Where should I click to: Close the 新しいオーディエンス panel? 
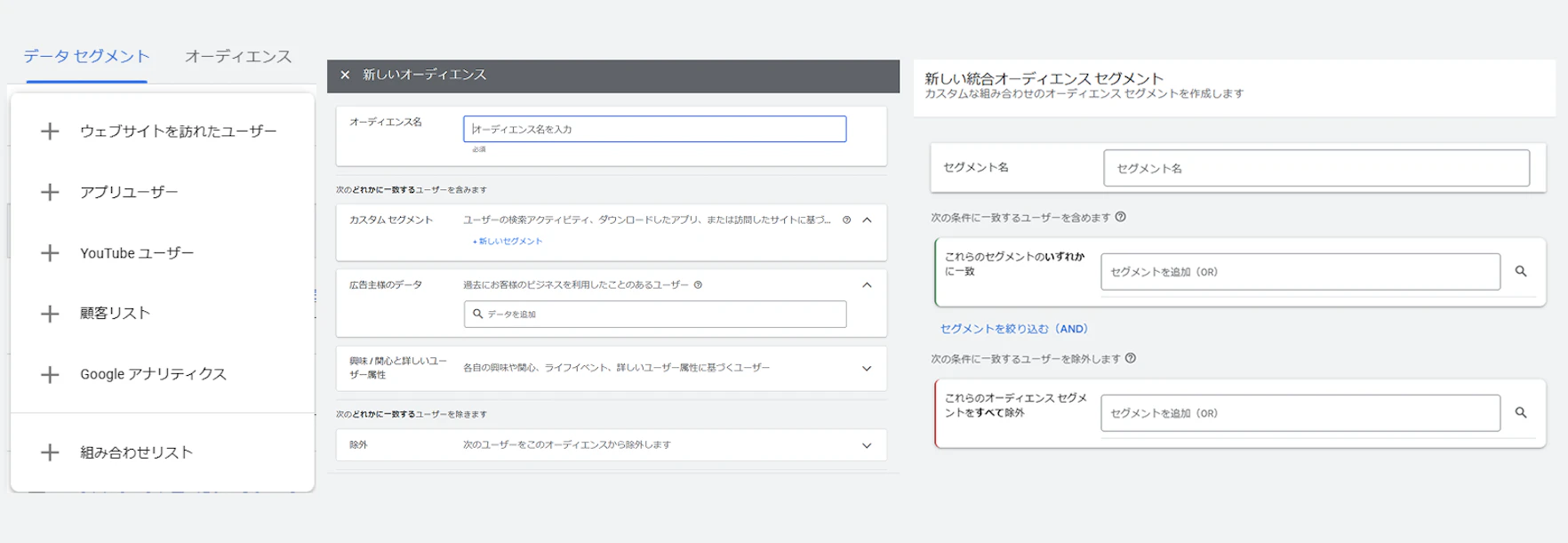pyautogui.click(x=345, y=75)
